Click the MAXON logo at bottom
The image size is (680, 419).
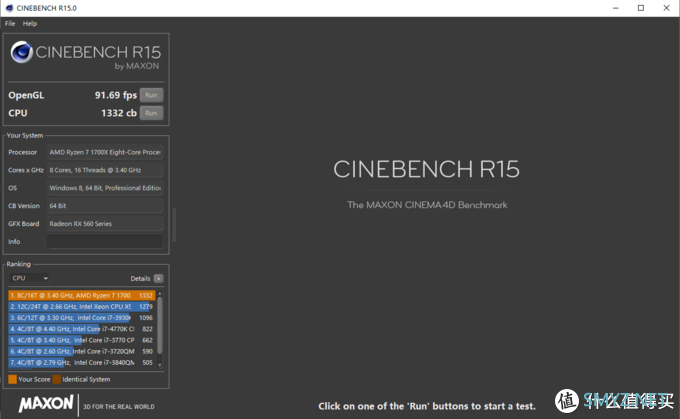tap(46, 404)
